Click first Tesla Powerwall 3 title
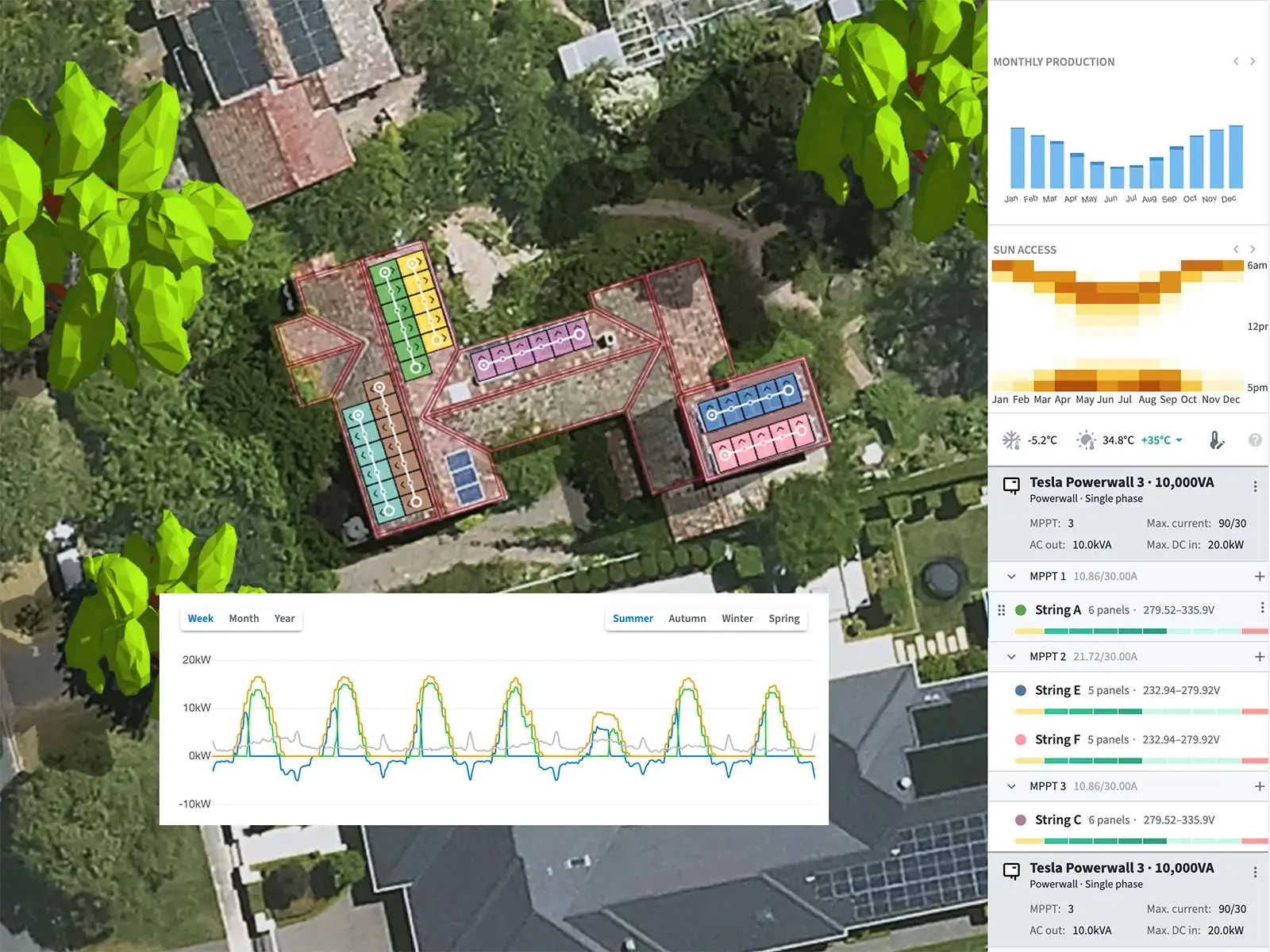Image resolution: width=1270 pixels, height=952 pixels. tap(1122, 482)
